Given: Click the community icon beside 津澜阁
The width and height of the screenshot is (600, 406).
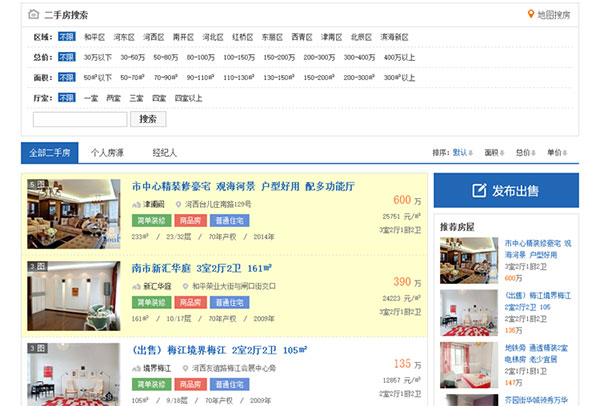Looking at the screenshot, I should click(x=136, y=204).
